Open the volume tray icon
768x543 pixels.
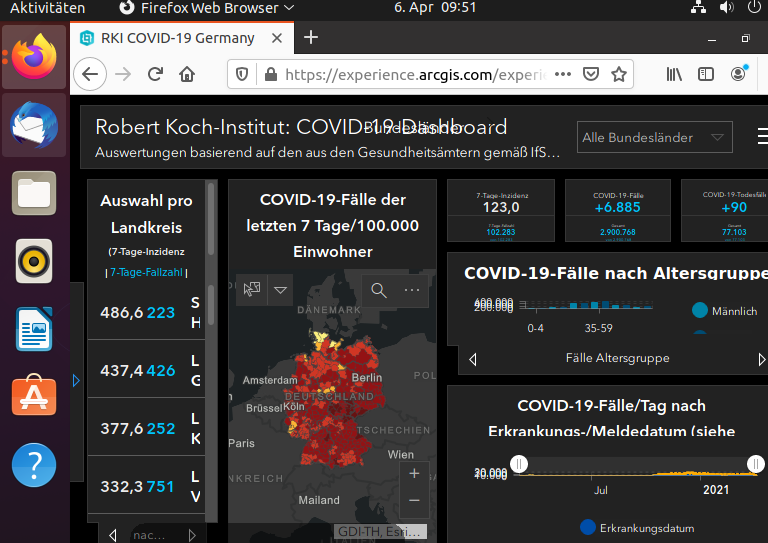pyautogui.click(x=727, y=7)
